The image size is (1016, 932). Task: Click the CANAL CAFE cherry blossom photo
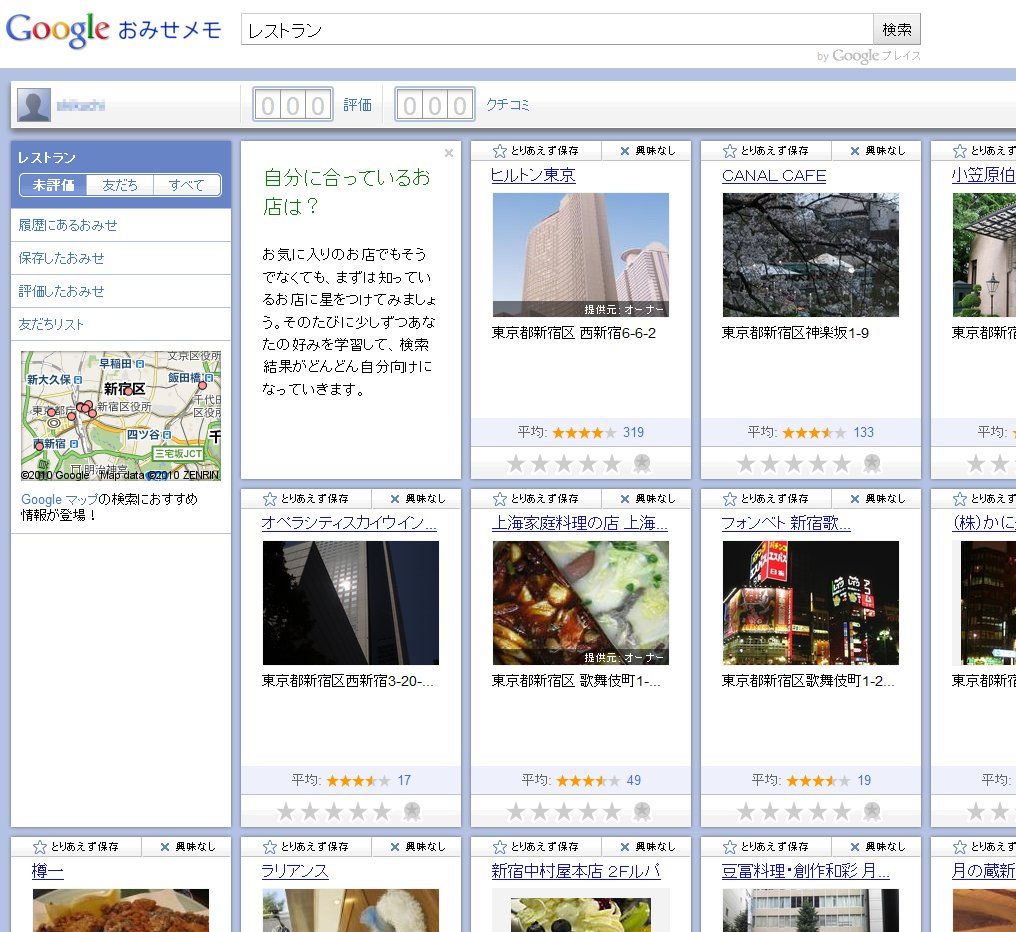[x=811, y=255]
